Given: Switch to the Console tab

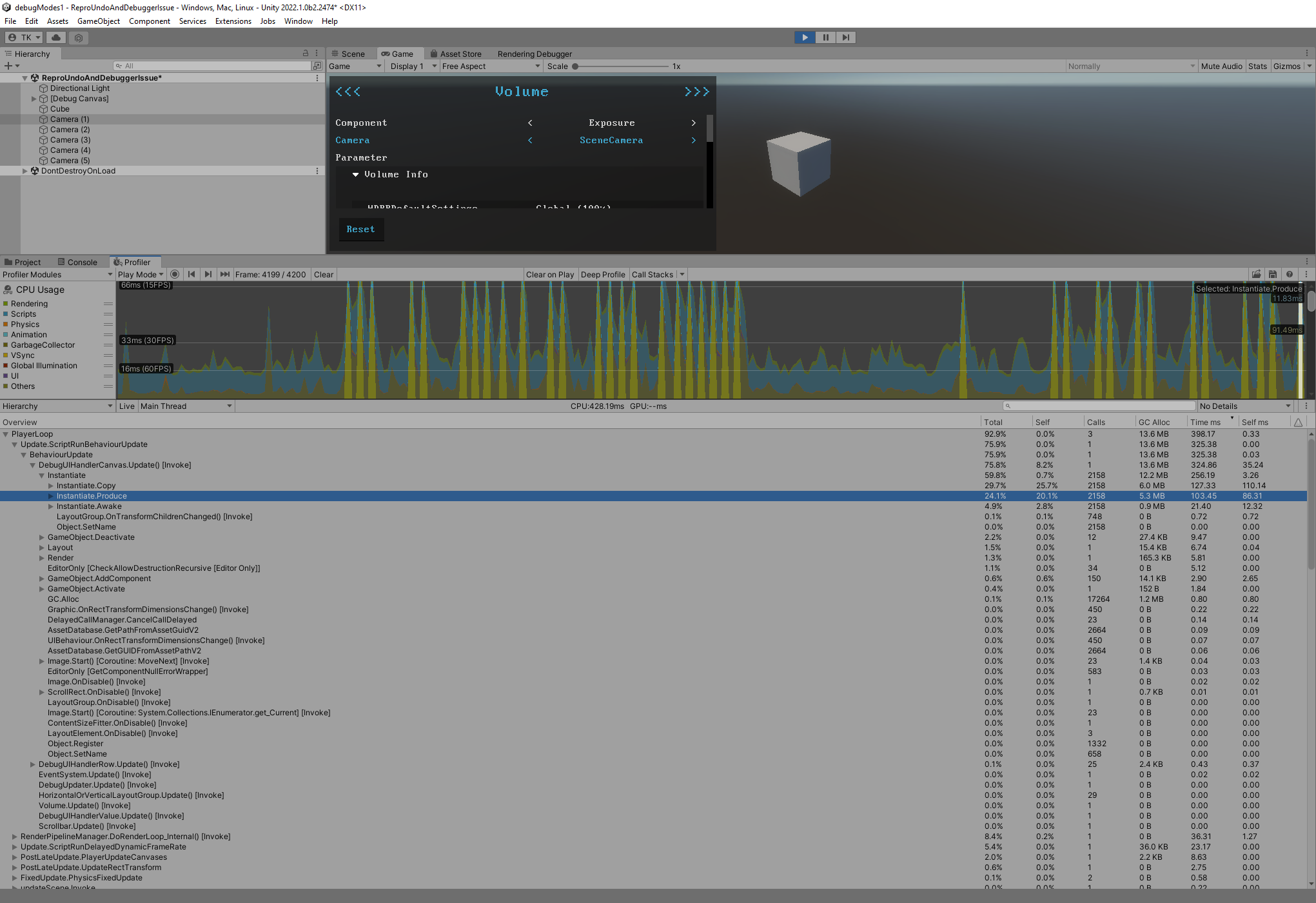Looking at the screenshot, I should pos(77,262).
